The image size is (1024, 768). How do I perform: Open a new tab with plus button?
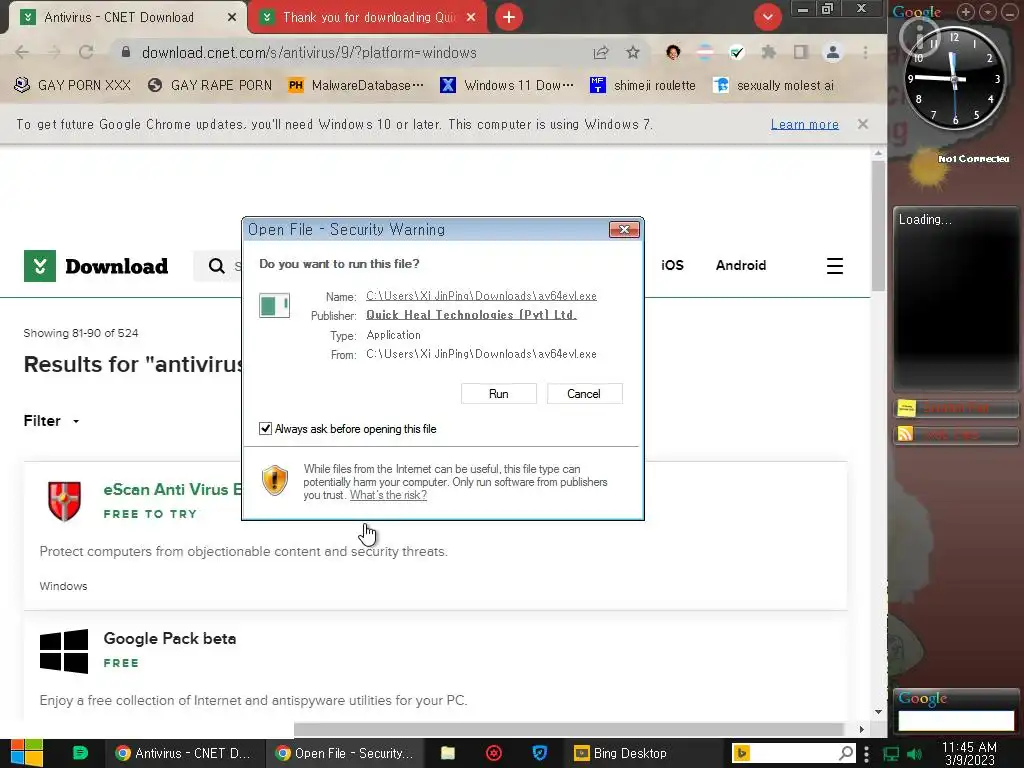coord(509,18)
